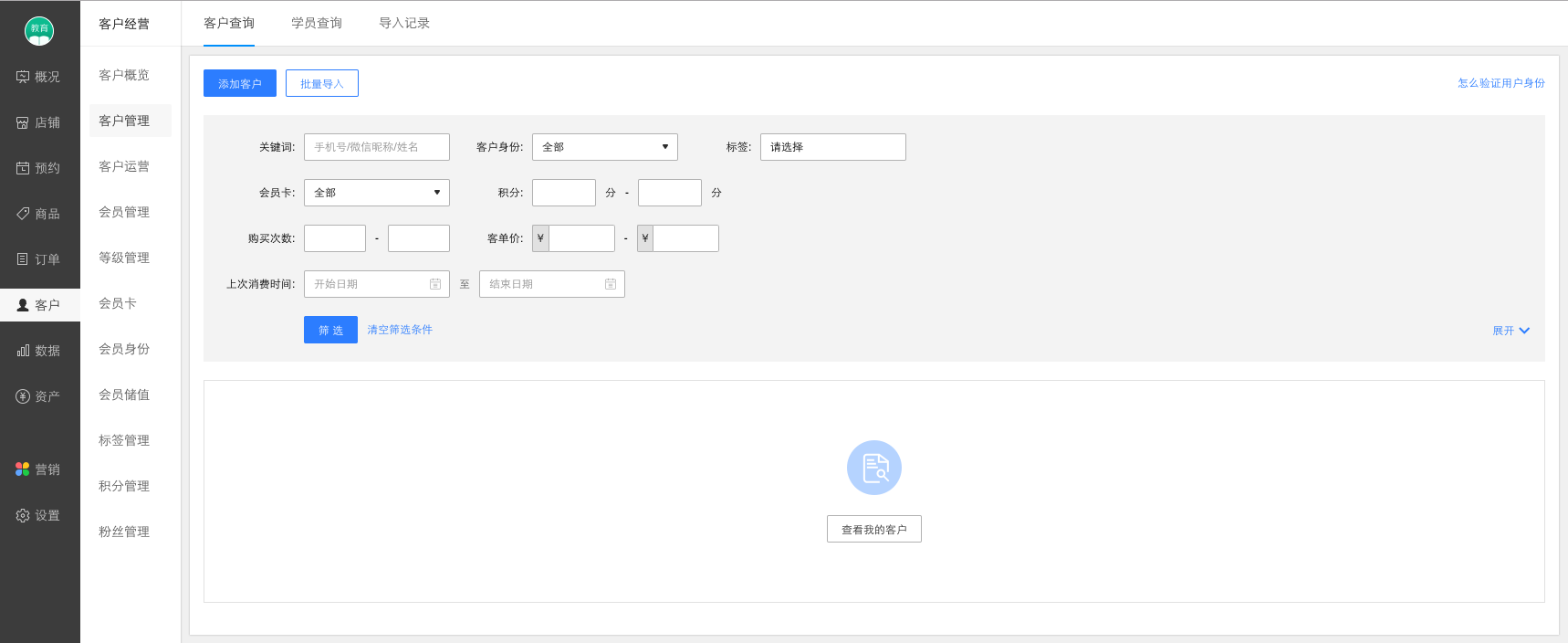Focus the 关键词 search input field
1568x643 pixels.
377,147
